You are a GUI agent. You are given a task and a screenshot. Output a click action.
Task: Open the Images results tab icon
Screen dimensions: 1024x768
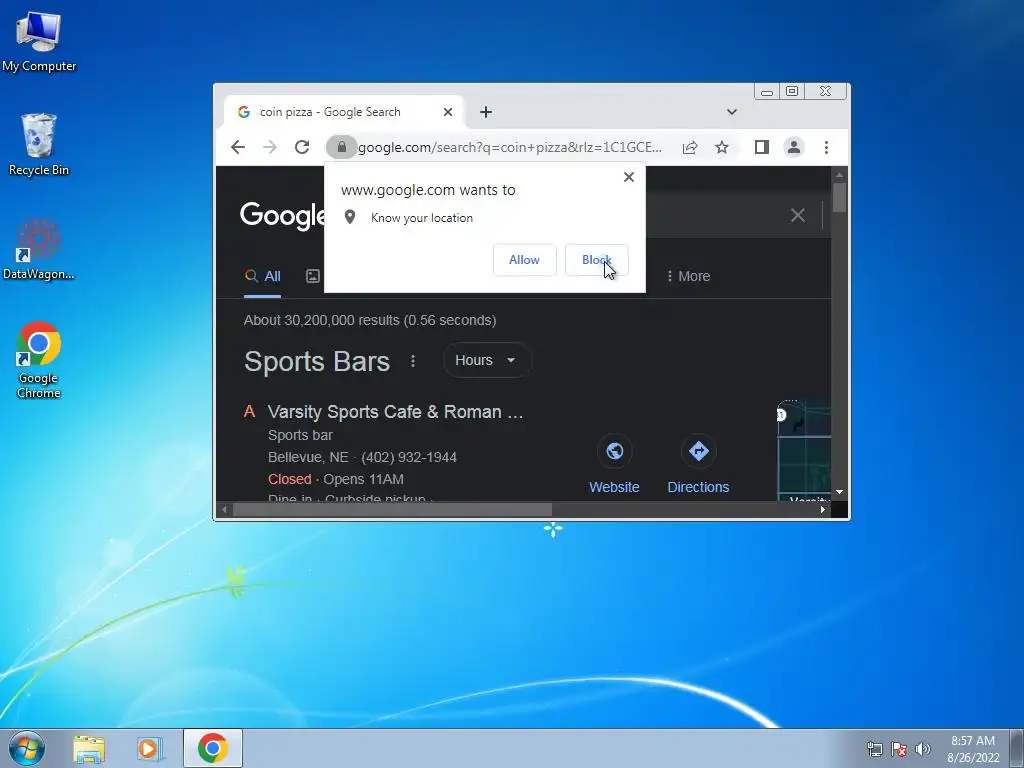tap(313, 276)
